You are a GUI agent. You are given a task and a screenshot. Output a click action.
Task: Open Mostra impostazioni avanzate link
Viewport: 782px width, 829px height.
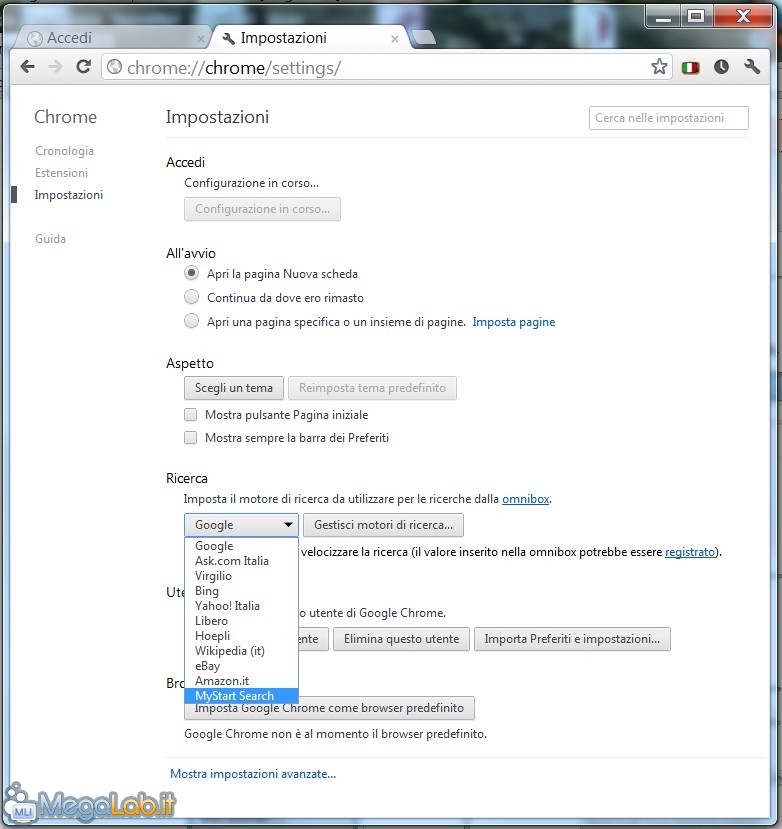253,773
